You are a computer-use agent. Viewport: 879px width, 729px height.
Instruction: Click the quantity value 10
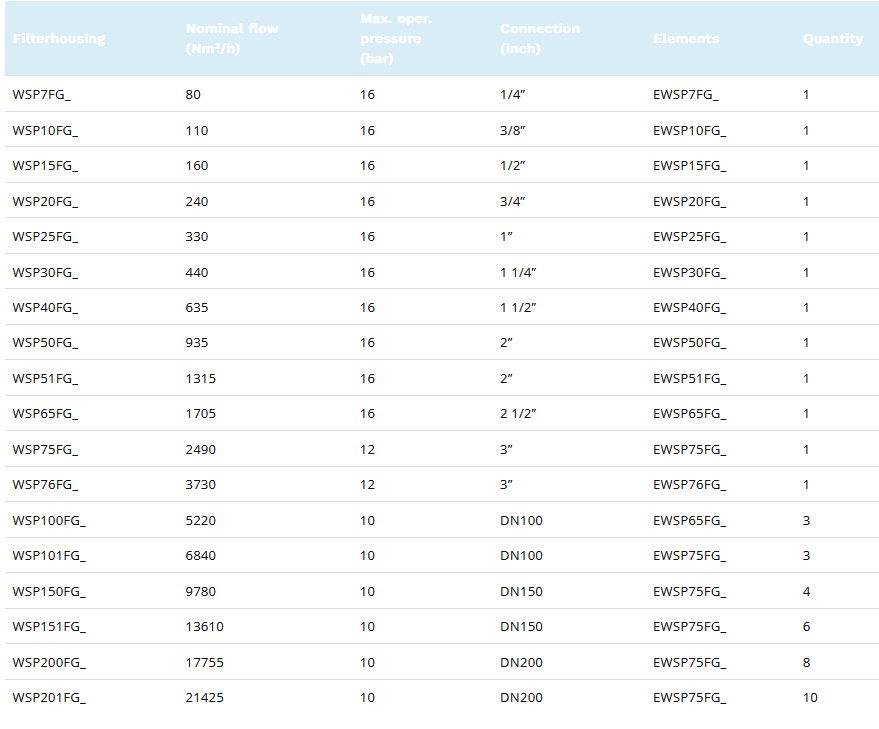(x=810, y=697)
